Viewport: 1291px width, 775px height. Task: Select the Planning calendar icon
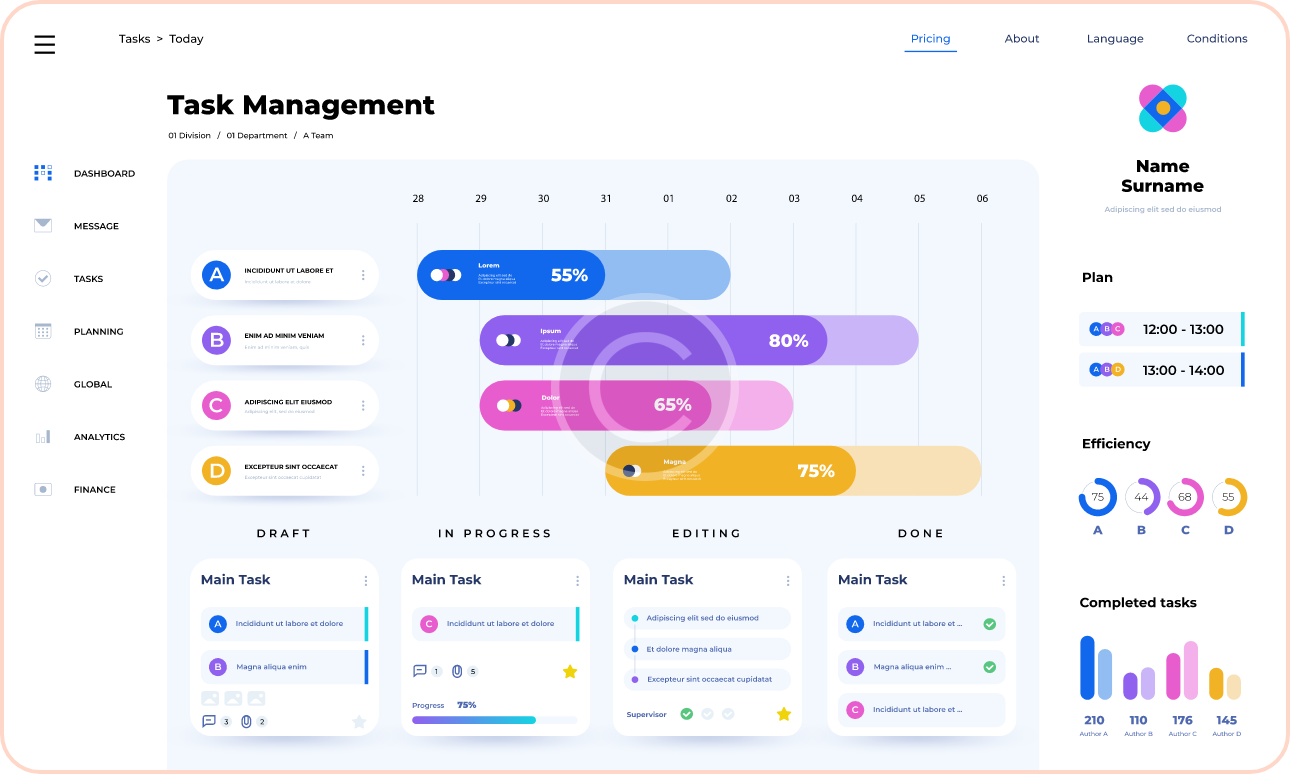43,331
